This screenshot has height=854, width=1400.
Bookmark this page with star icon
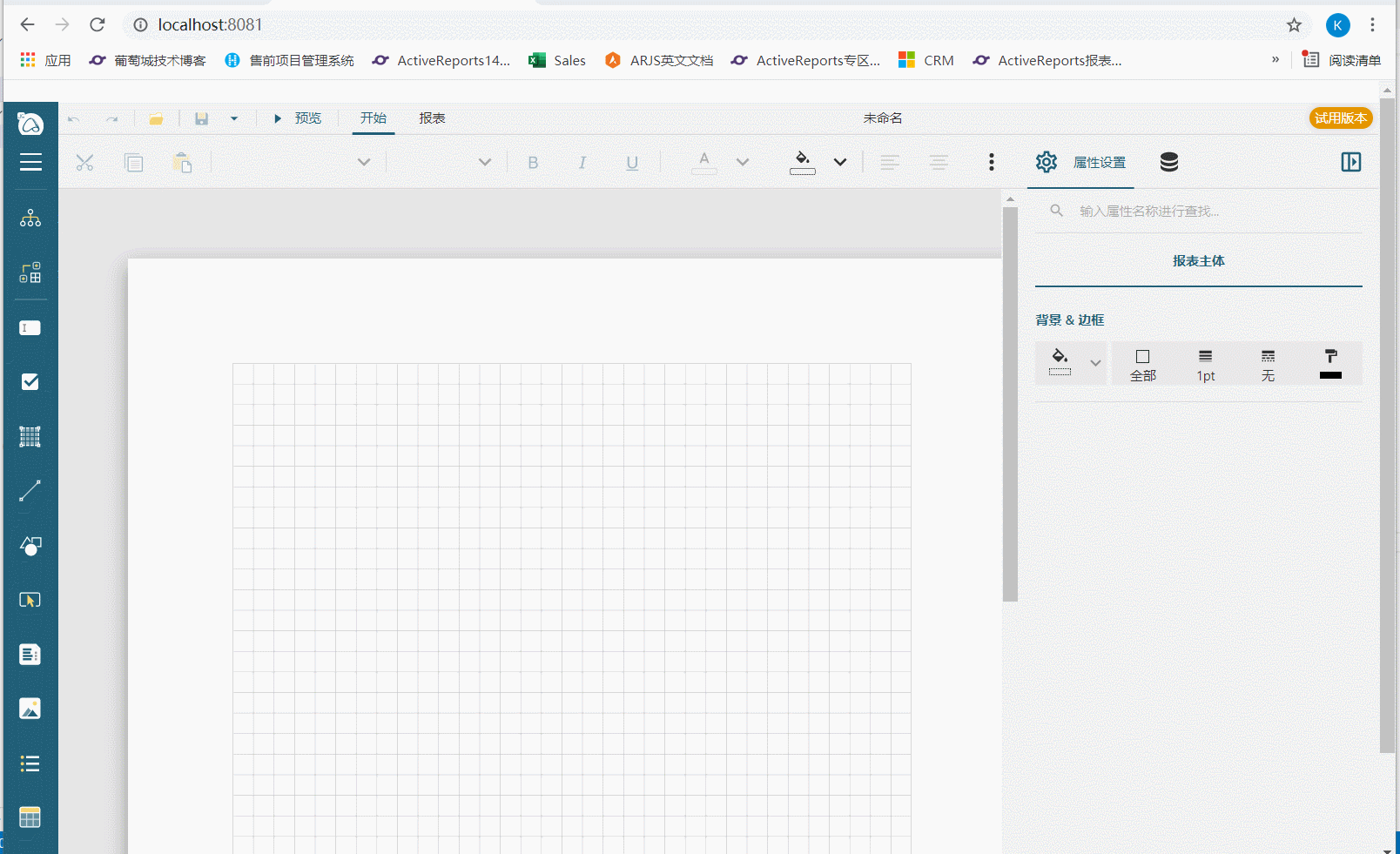pos(1294,24)
